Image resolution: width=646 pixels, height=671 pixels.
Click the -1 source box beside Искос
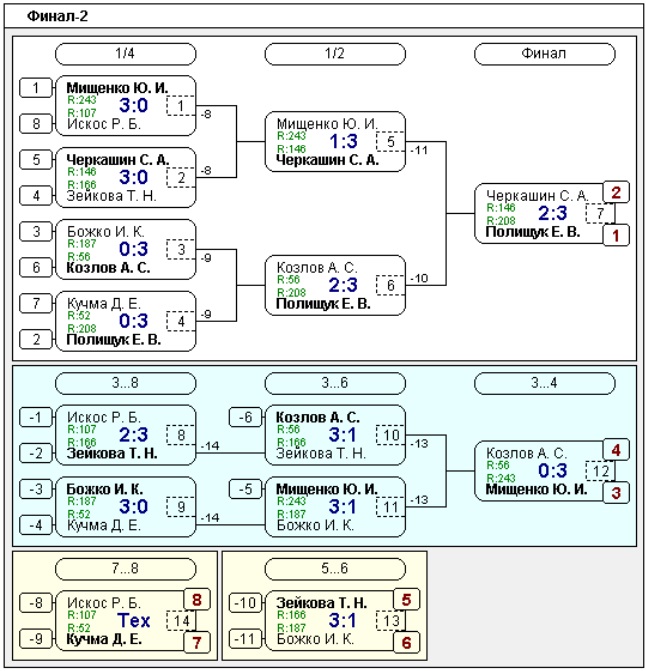(x=36, y=417)
